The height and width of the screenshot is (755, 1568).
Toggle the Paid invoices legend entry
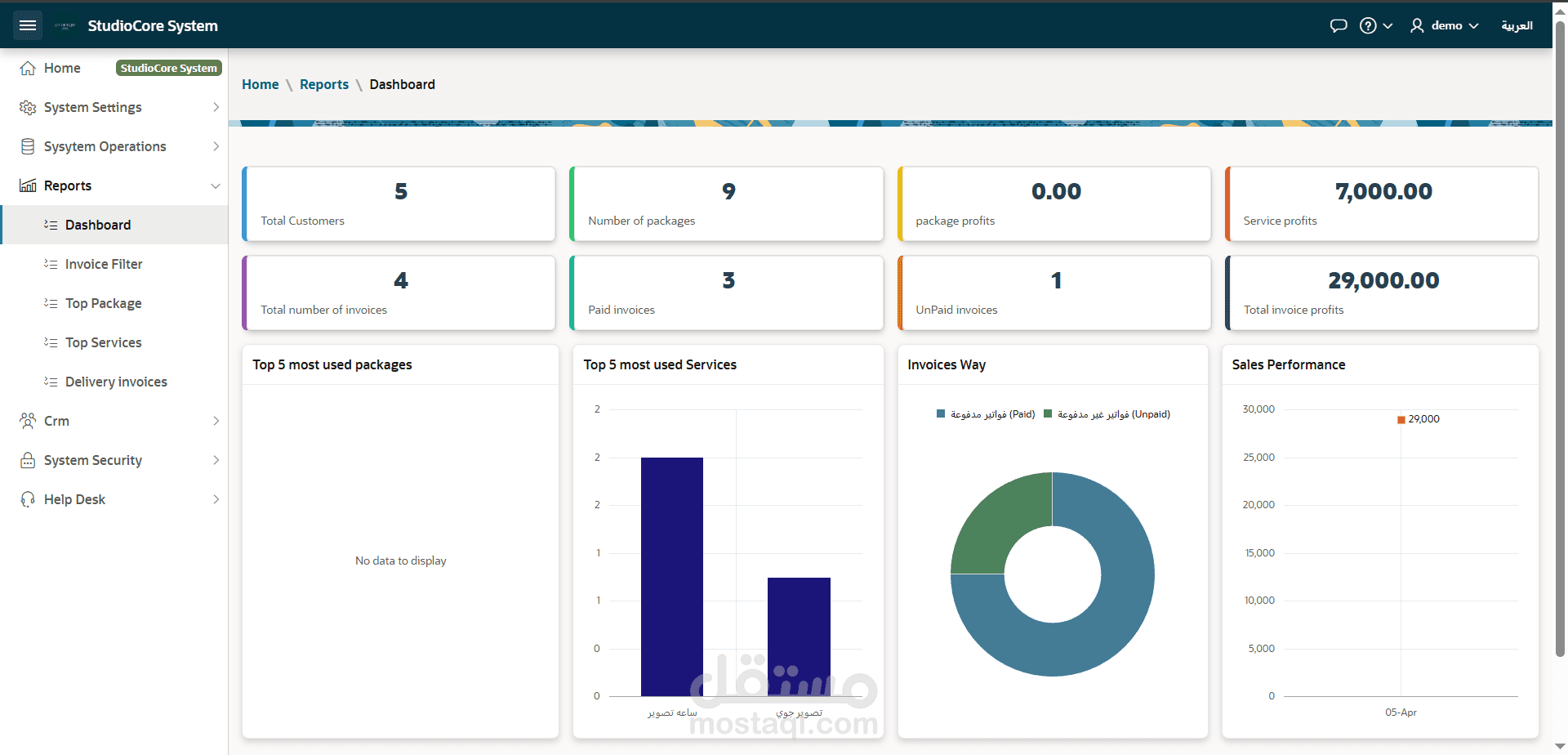point(986,414)
